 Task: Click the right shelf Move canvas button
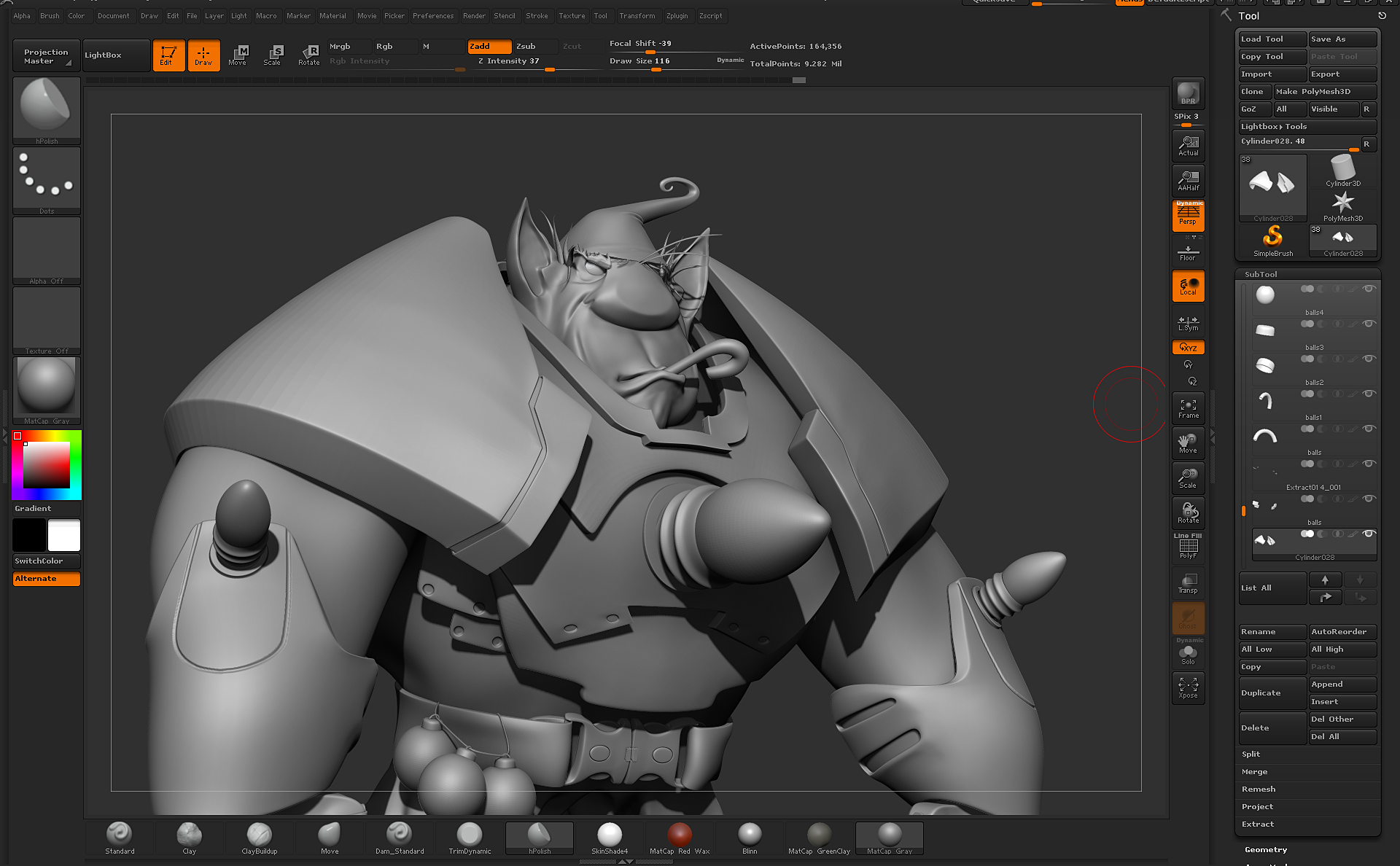click(1188, 443)
